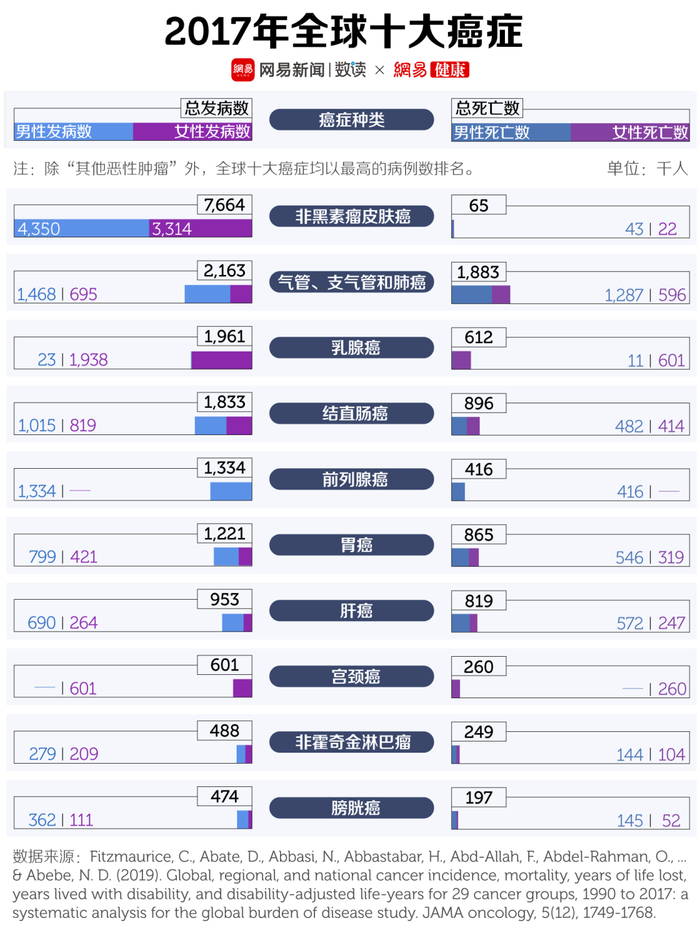This screenshot has width=700, height=933.
Task: Select the 宫颈癌 category label
Action: [x=352, y=677]
